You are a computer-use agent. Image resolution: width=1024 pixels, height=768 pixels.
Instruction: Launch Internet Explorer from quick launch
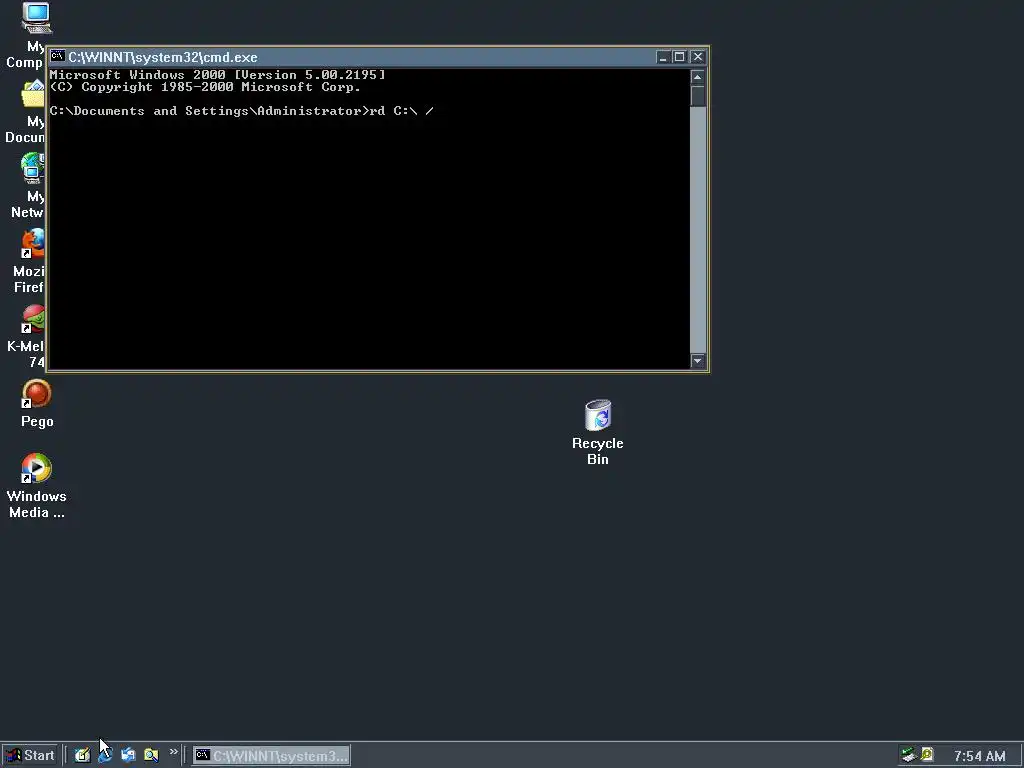(105, 756)
